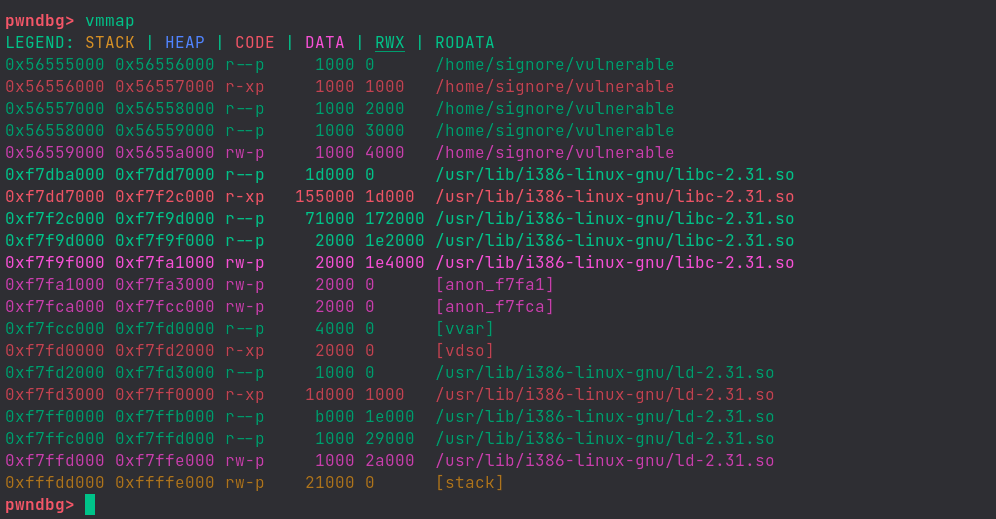The image size is (996, 519).
Task: Click the typed vmmap command text
Action: (110, 21)
